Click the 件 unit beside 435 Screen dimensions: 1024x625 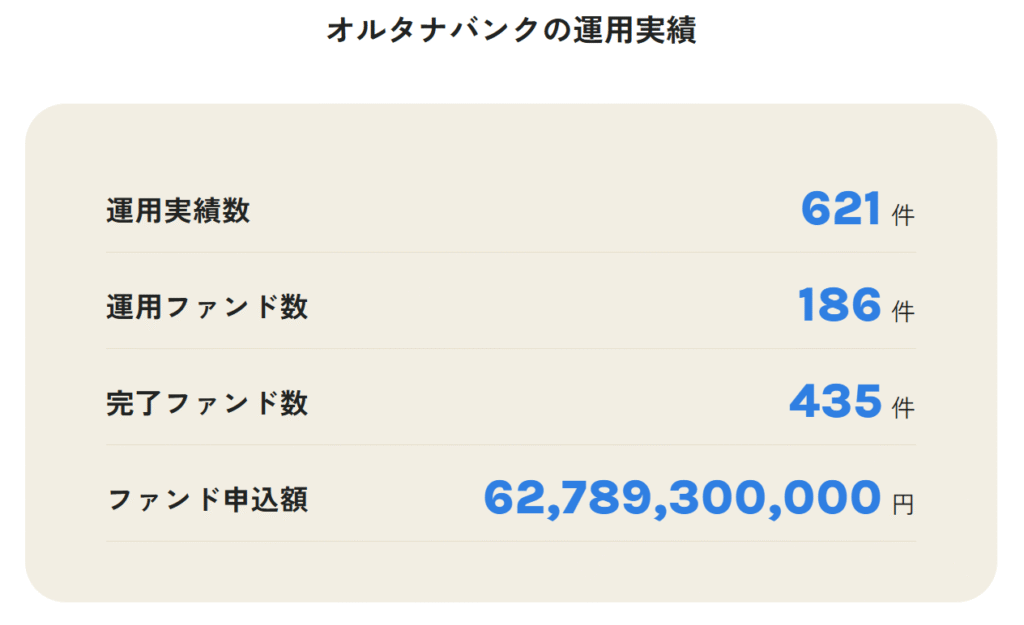click(903, 407)
